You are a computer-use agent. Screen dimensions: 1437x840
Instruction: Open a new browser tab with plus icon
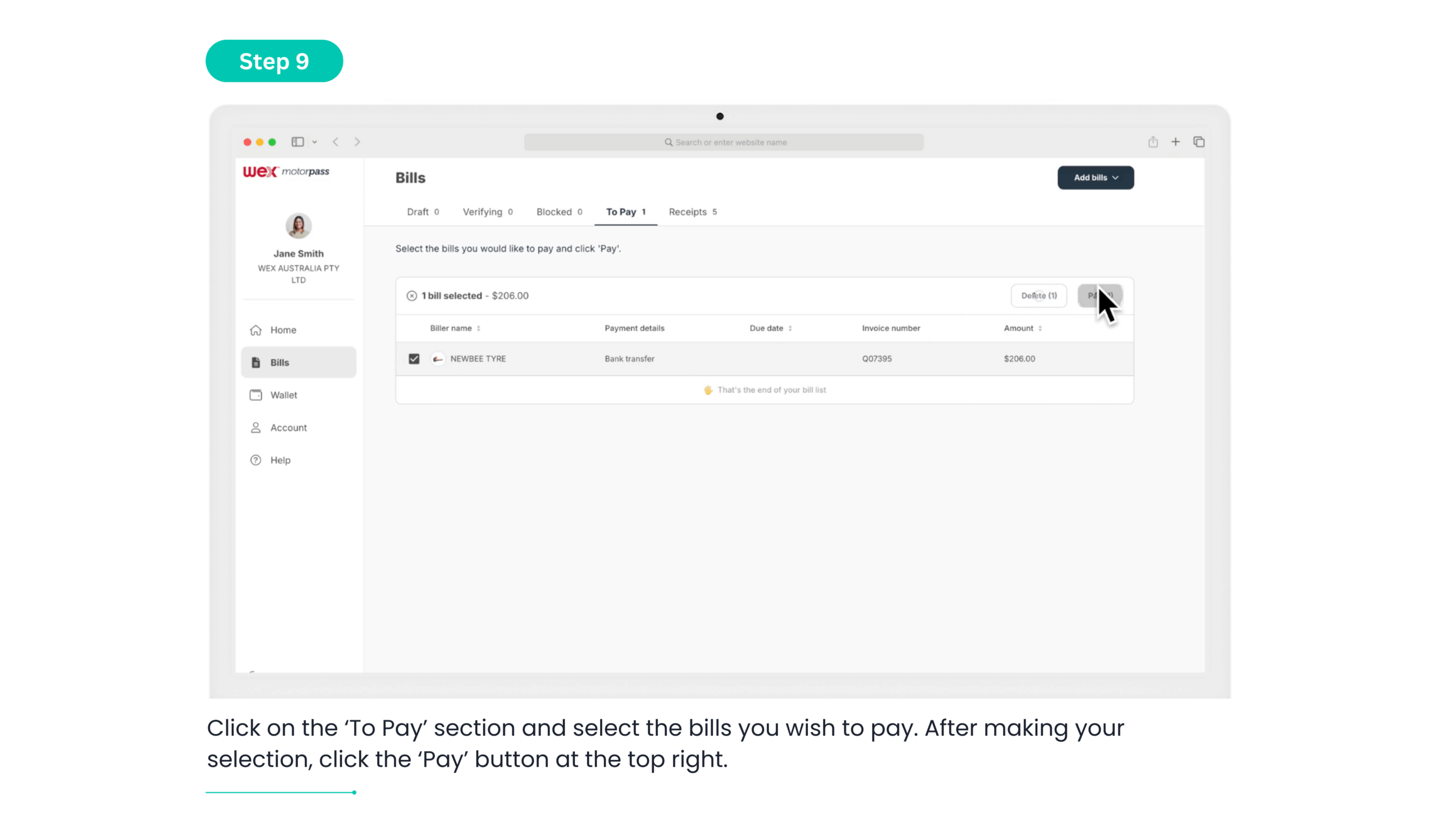coord(1176,142)
